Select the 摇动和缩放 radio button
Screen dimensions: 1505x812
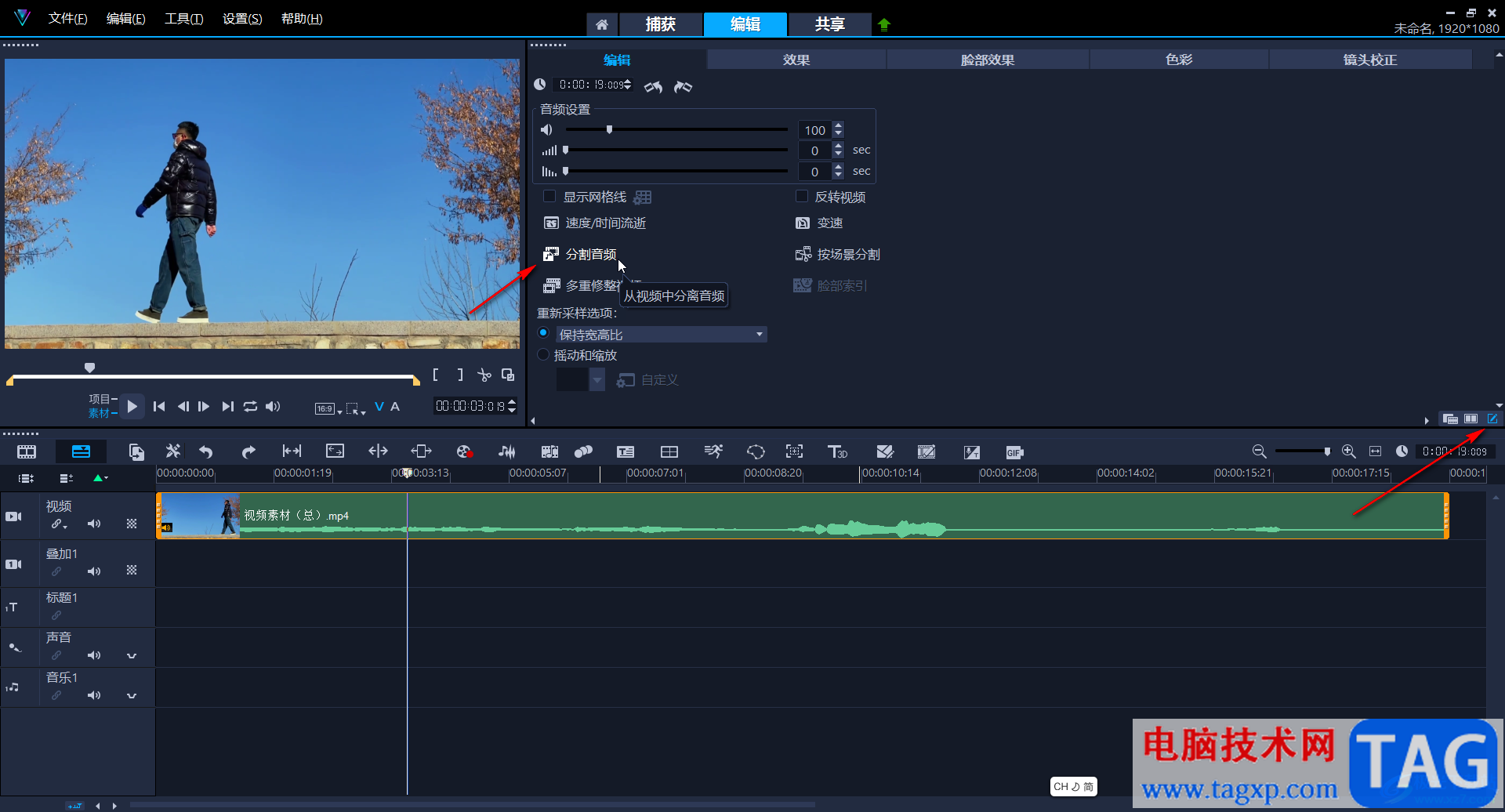(543, 355)
